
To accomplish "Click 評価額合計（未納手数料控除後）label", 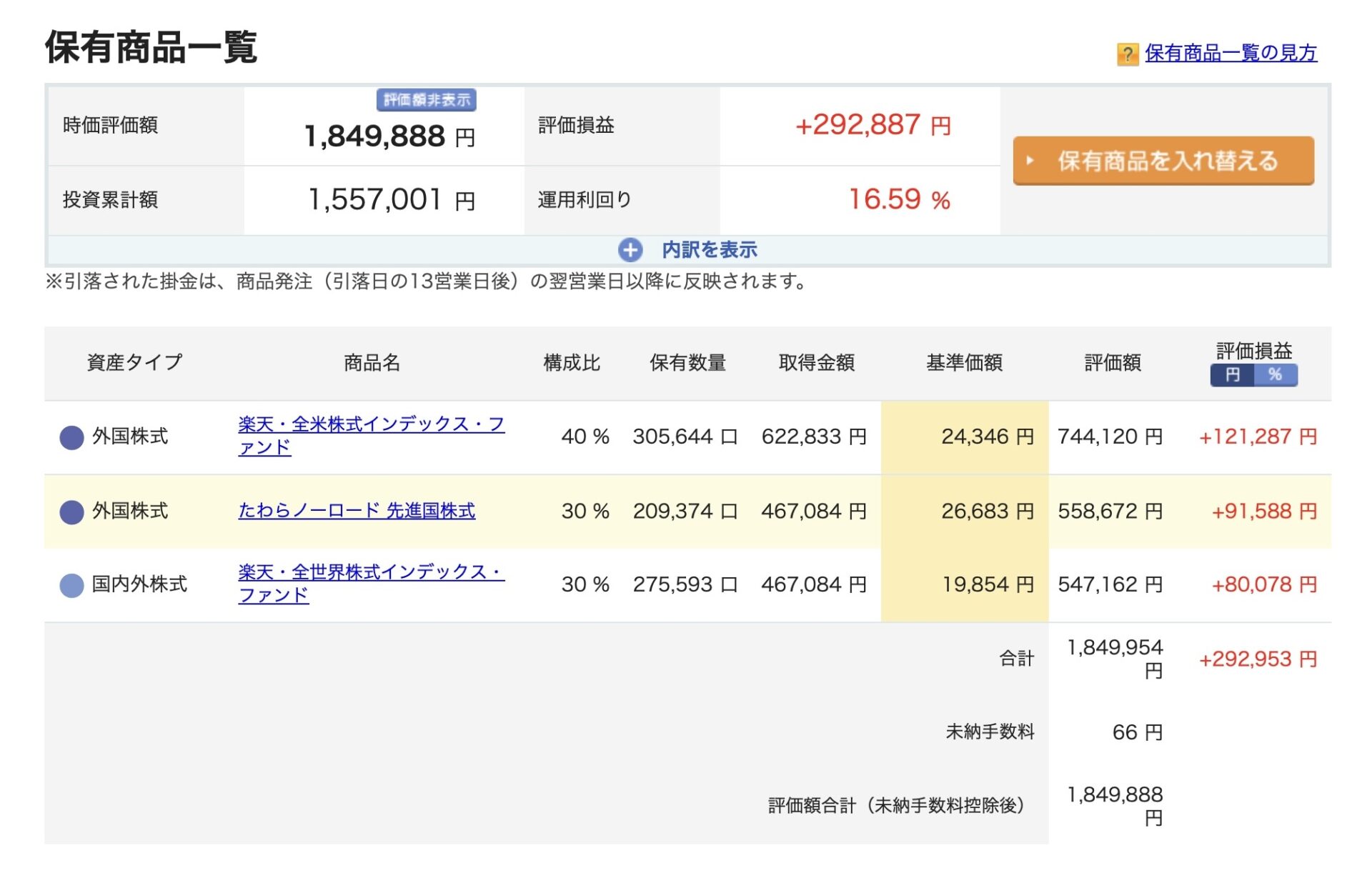I will (x=896, y=806).
